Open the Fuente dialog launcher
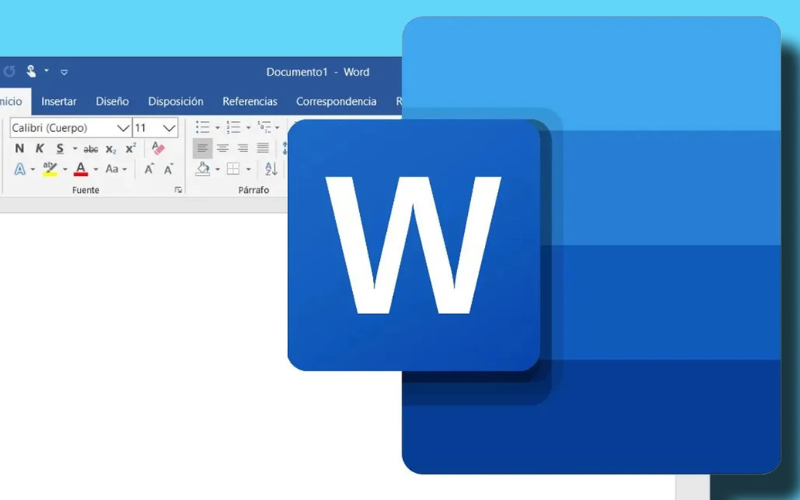 click(x=178, y=190)
